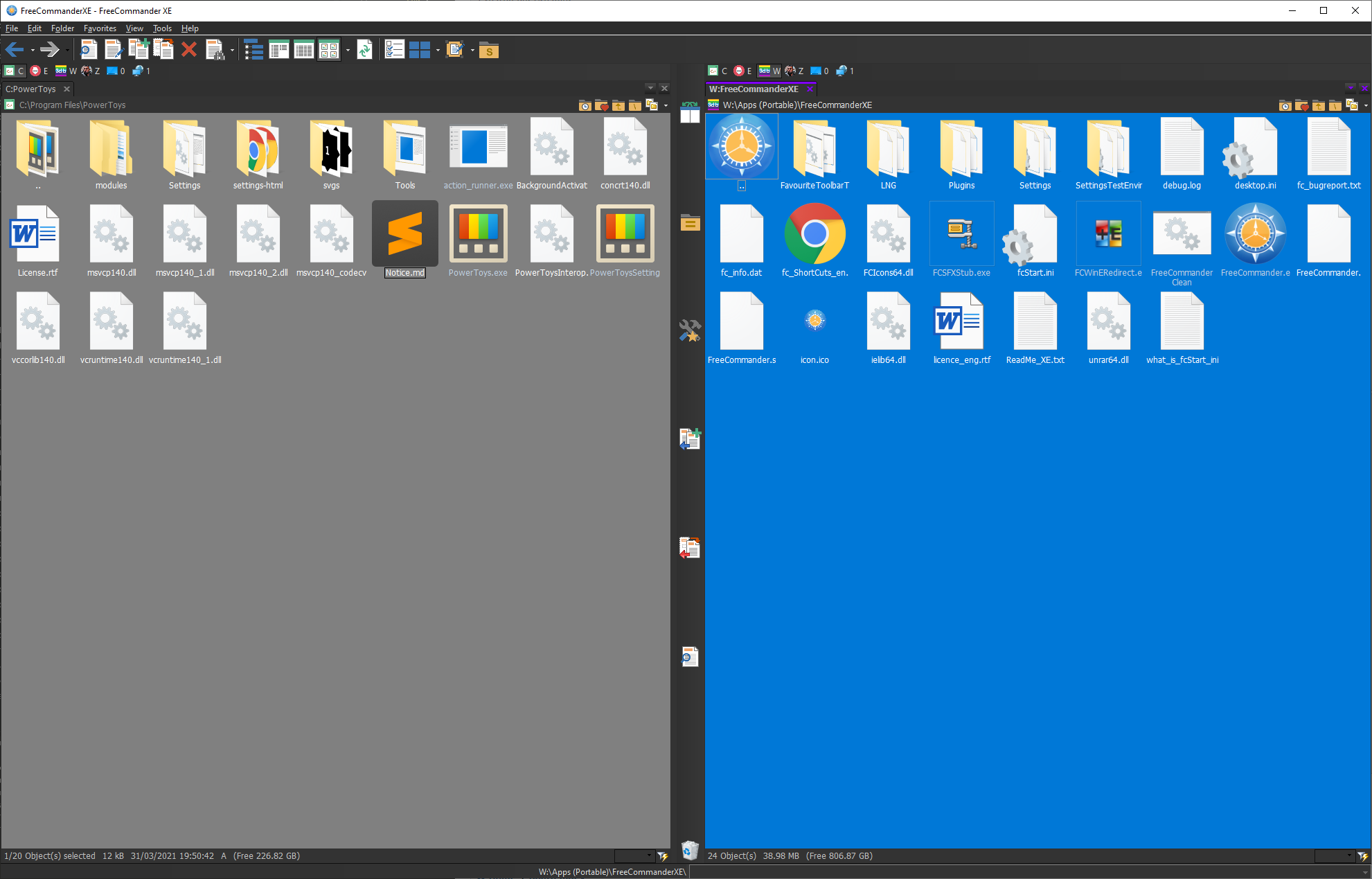The height and width of the screenshot is (879, 1372).
Task: Switch to details list view mode
Action: 304,50
